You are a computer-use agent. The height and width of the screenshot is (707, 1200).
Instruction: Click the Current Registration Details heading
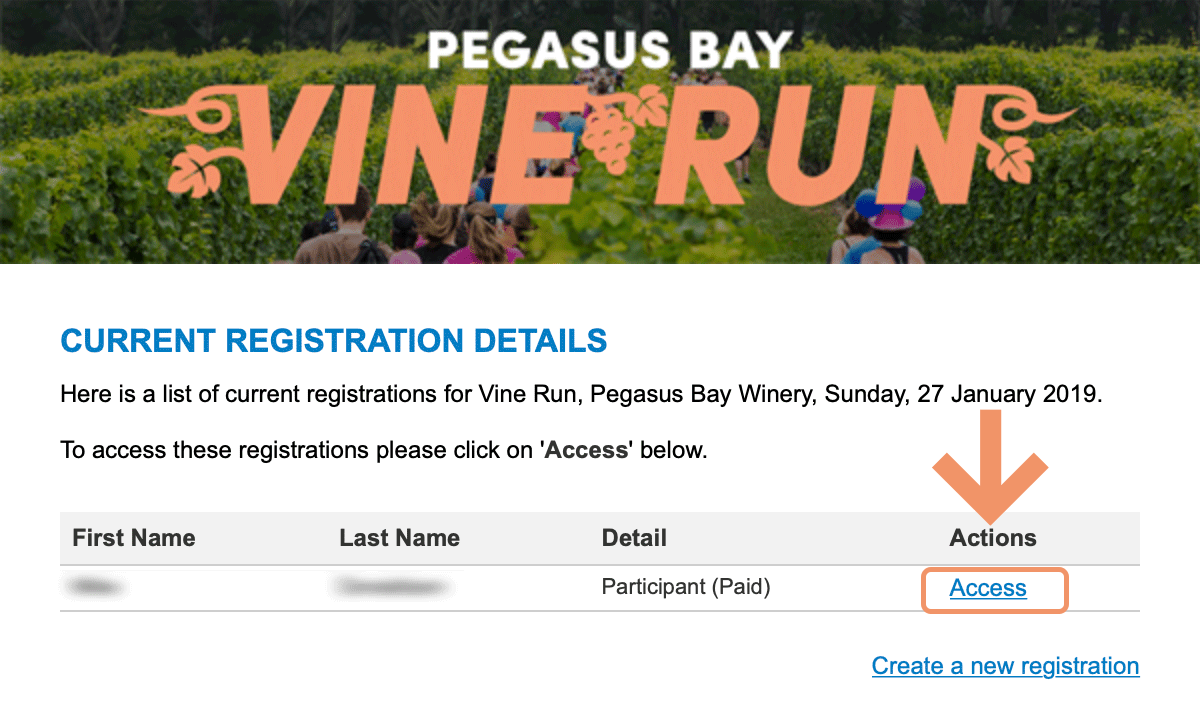point(334,341)
